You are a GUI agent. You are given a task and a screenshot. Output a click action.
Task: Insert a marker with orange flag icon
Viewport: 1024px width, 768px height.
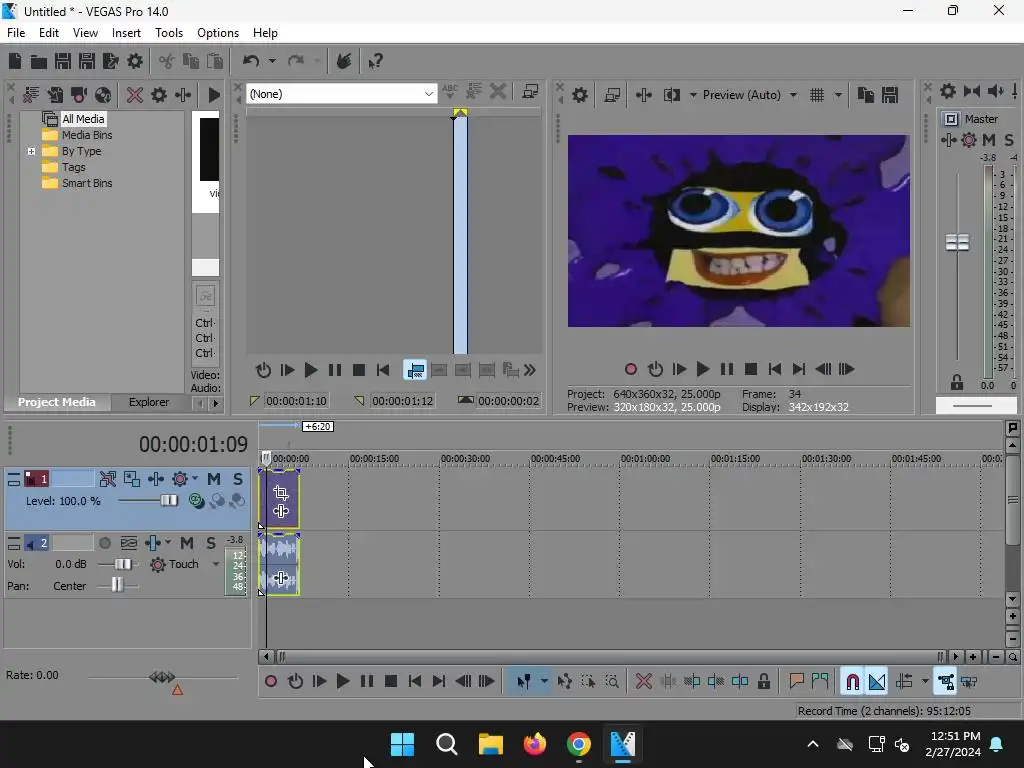[x=796, y=682]
